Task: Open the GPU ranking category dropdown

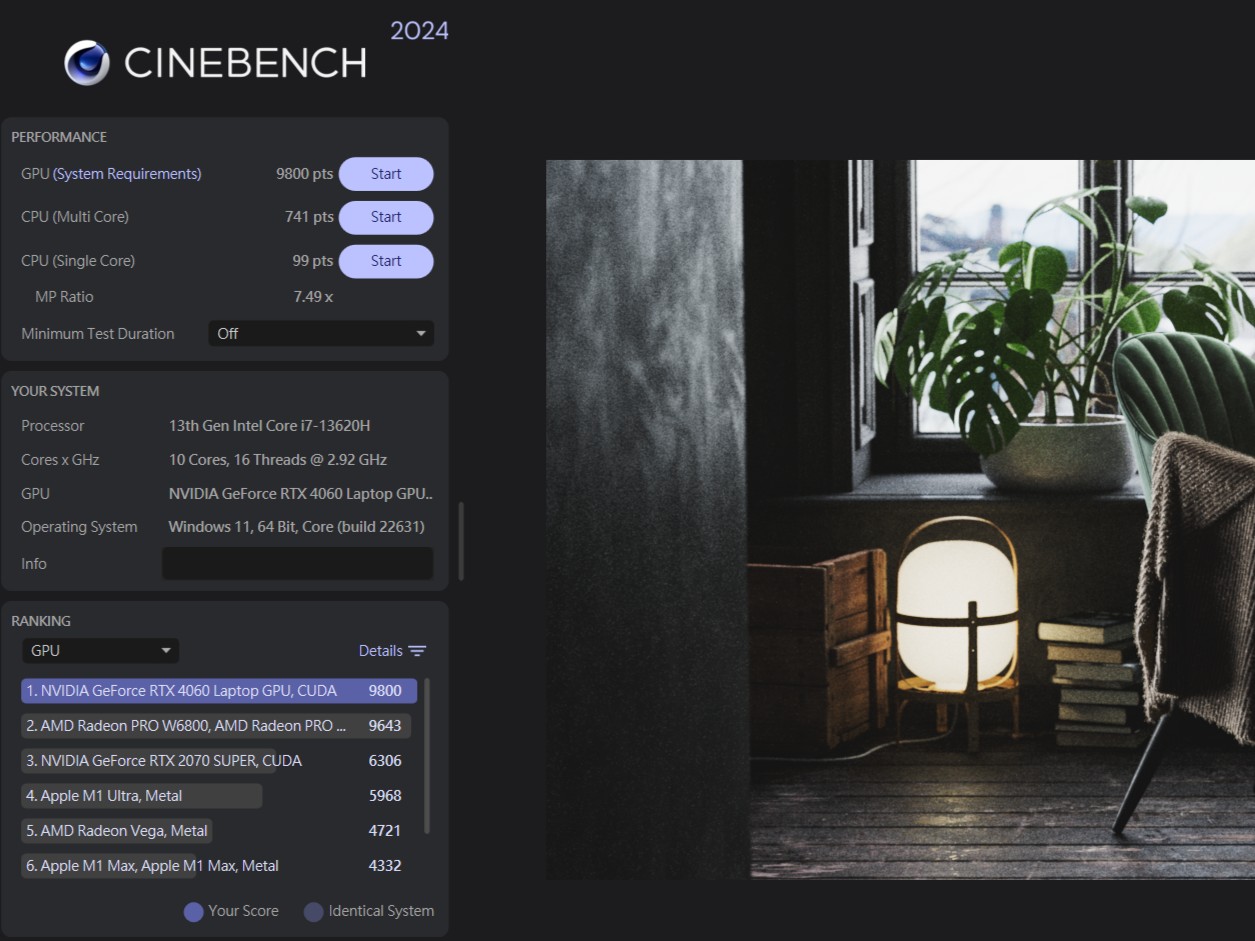Action: [100, 651]
